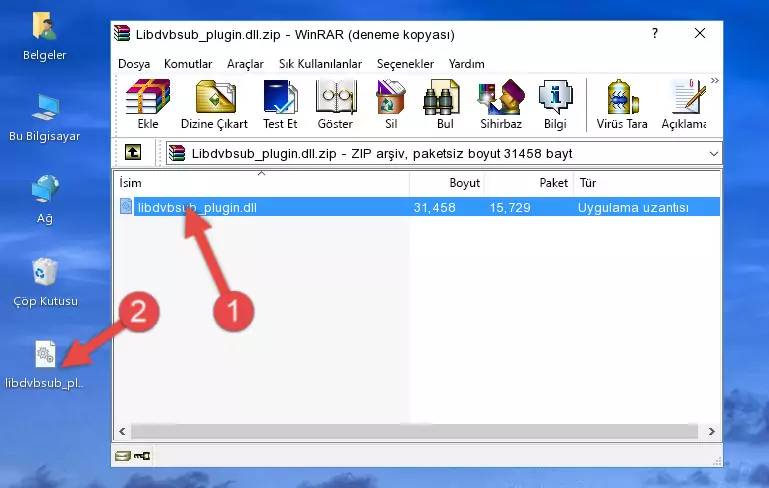Sort by the Boyut column header
The height and width of the screenshot is (488, 769).
[447, 183]
